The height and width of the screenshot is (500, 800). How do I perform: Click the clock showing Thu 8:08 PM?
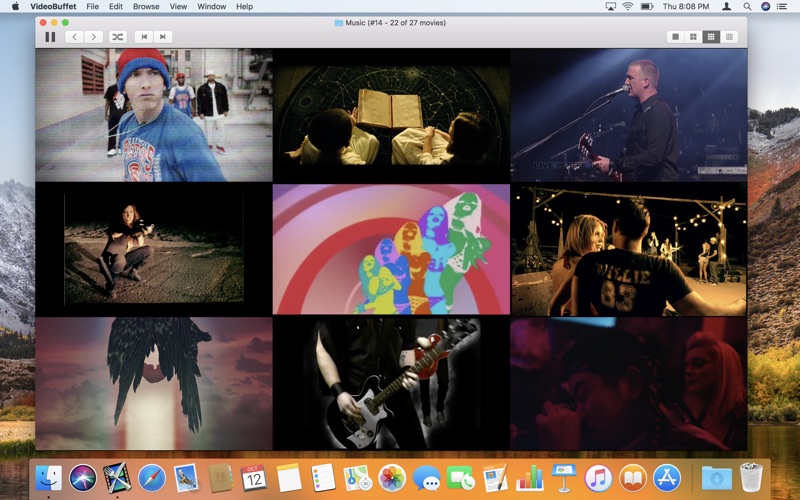686,7
